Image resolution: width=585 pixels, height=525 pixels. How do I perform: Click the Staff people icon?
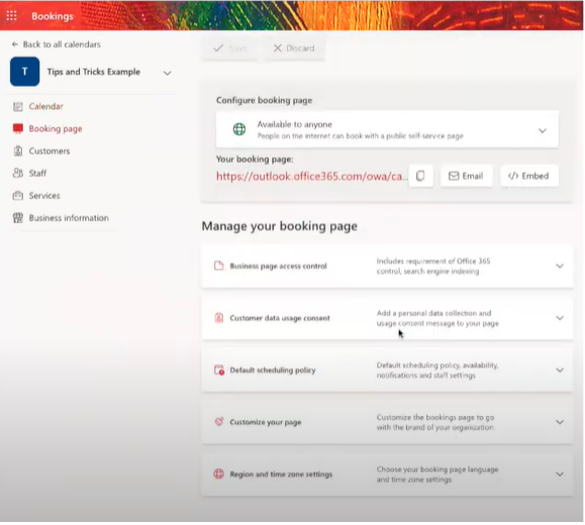[x=18, y=173]
